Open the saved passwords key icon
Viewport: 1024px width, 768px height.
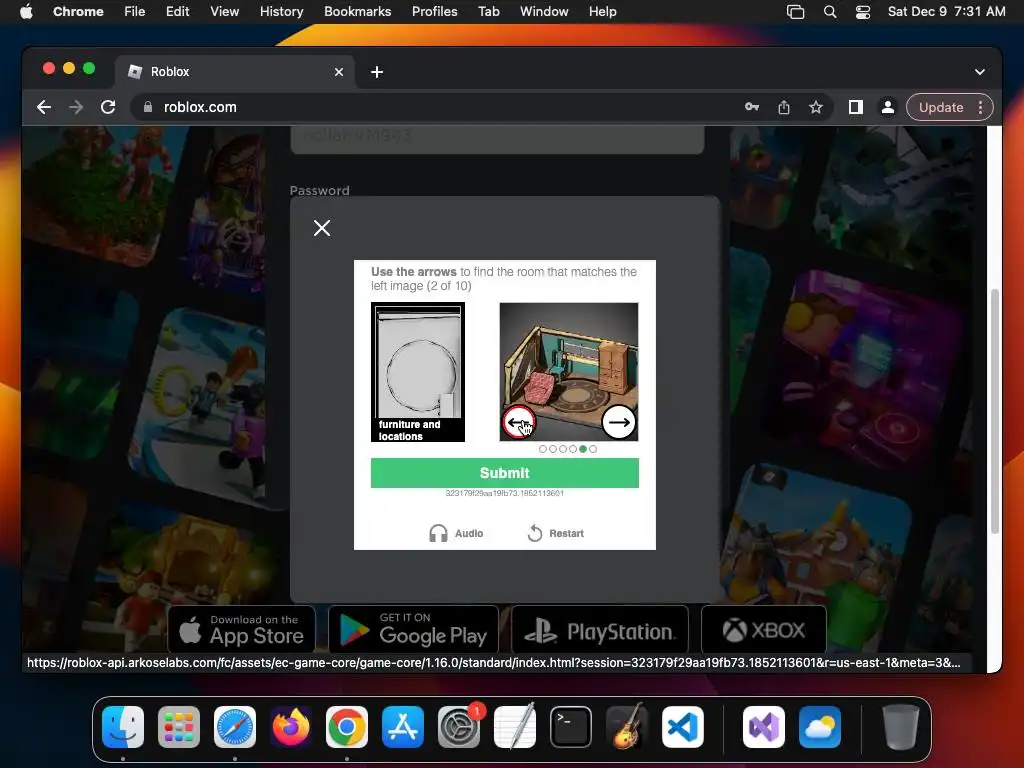752,107
